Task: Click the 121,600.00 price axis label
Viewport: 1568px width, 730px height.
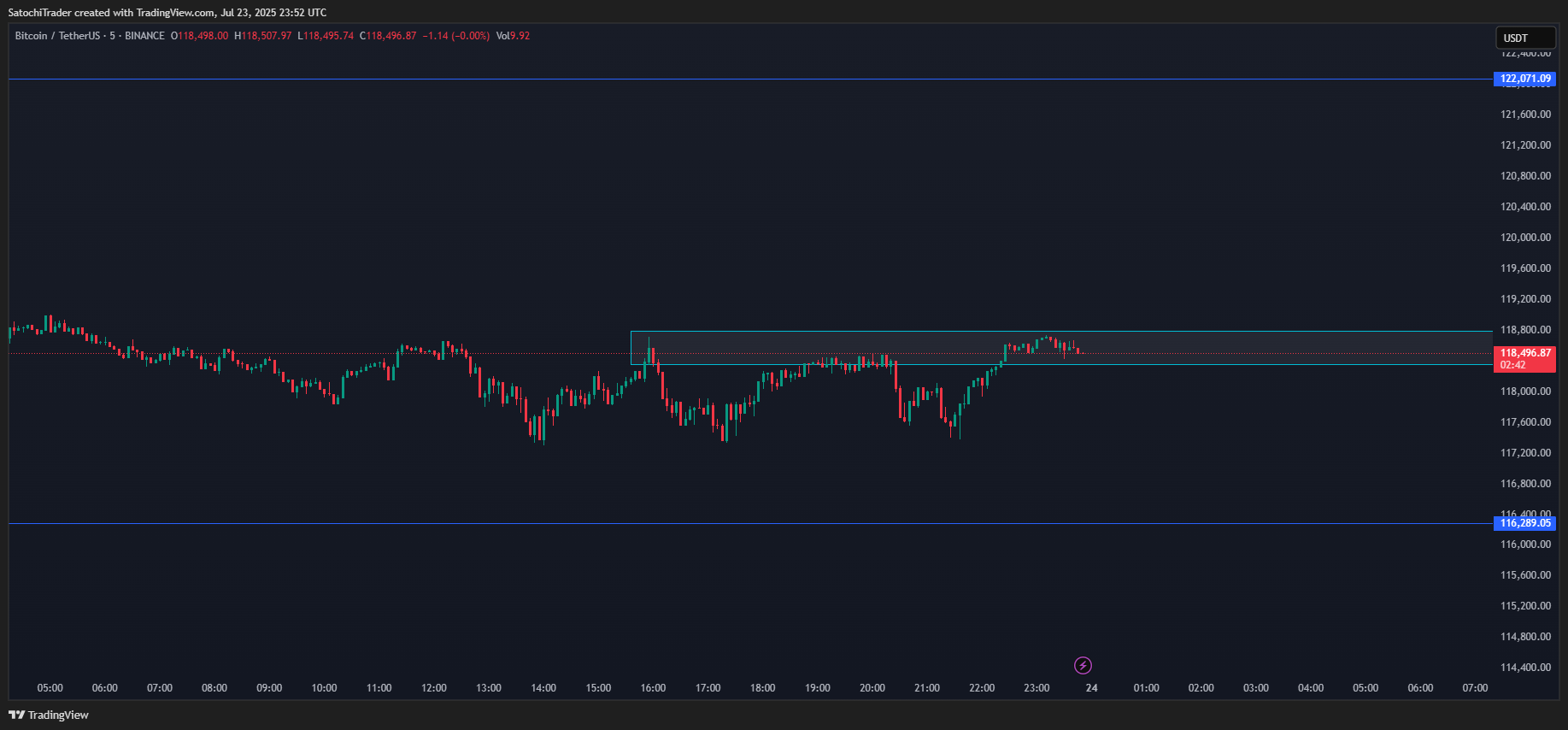Action: tap(1525, 115)
